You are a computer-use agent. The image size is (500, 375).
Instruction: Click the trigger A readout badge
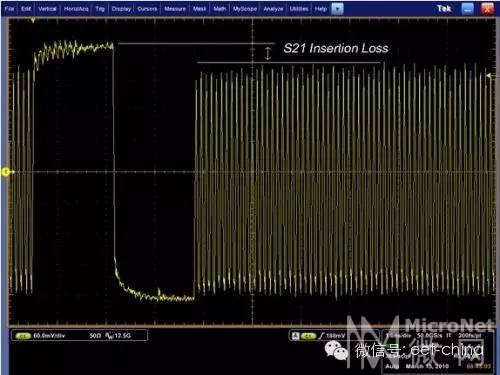[295, 336]
